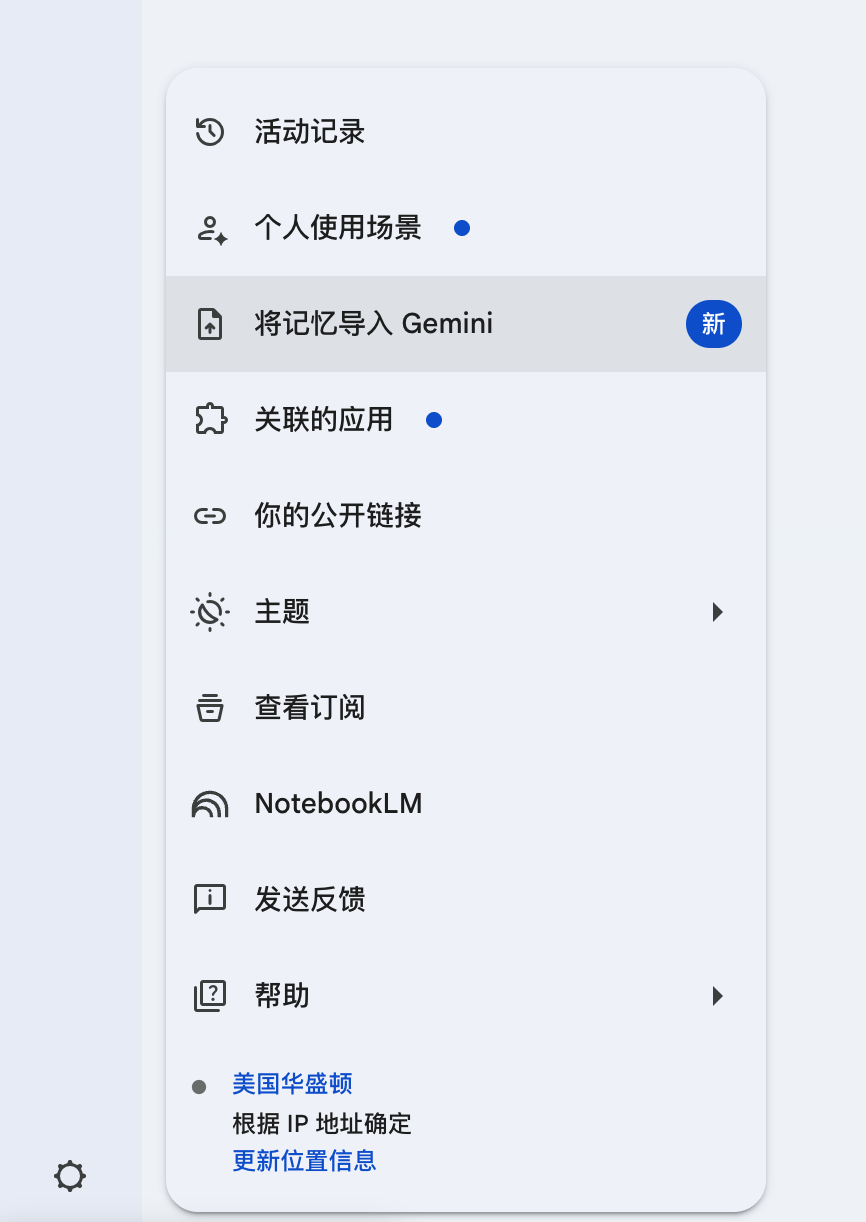Expand the 帮助 submenu arrow
The height and width of the screenshot is (1222, 866).
[x=717, y=995]
